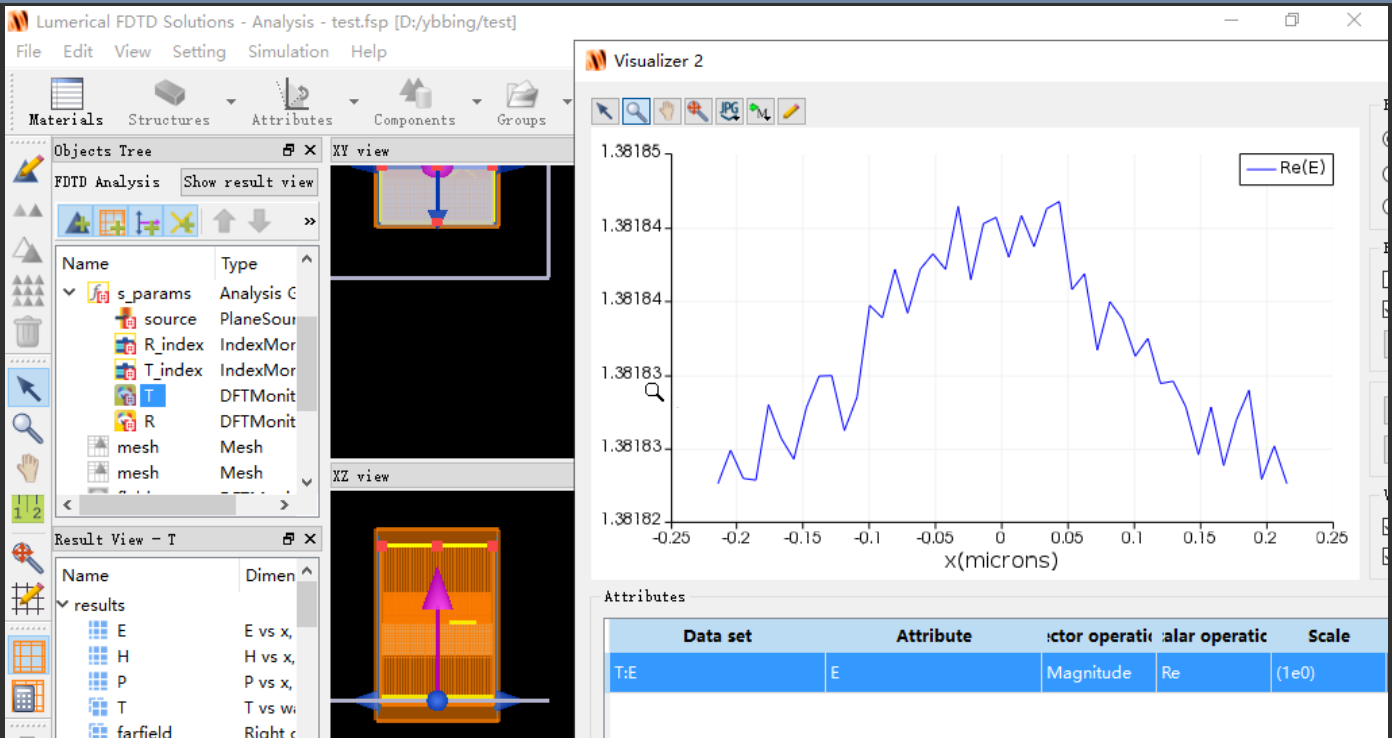Click the green ruler measure icon

28,508
